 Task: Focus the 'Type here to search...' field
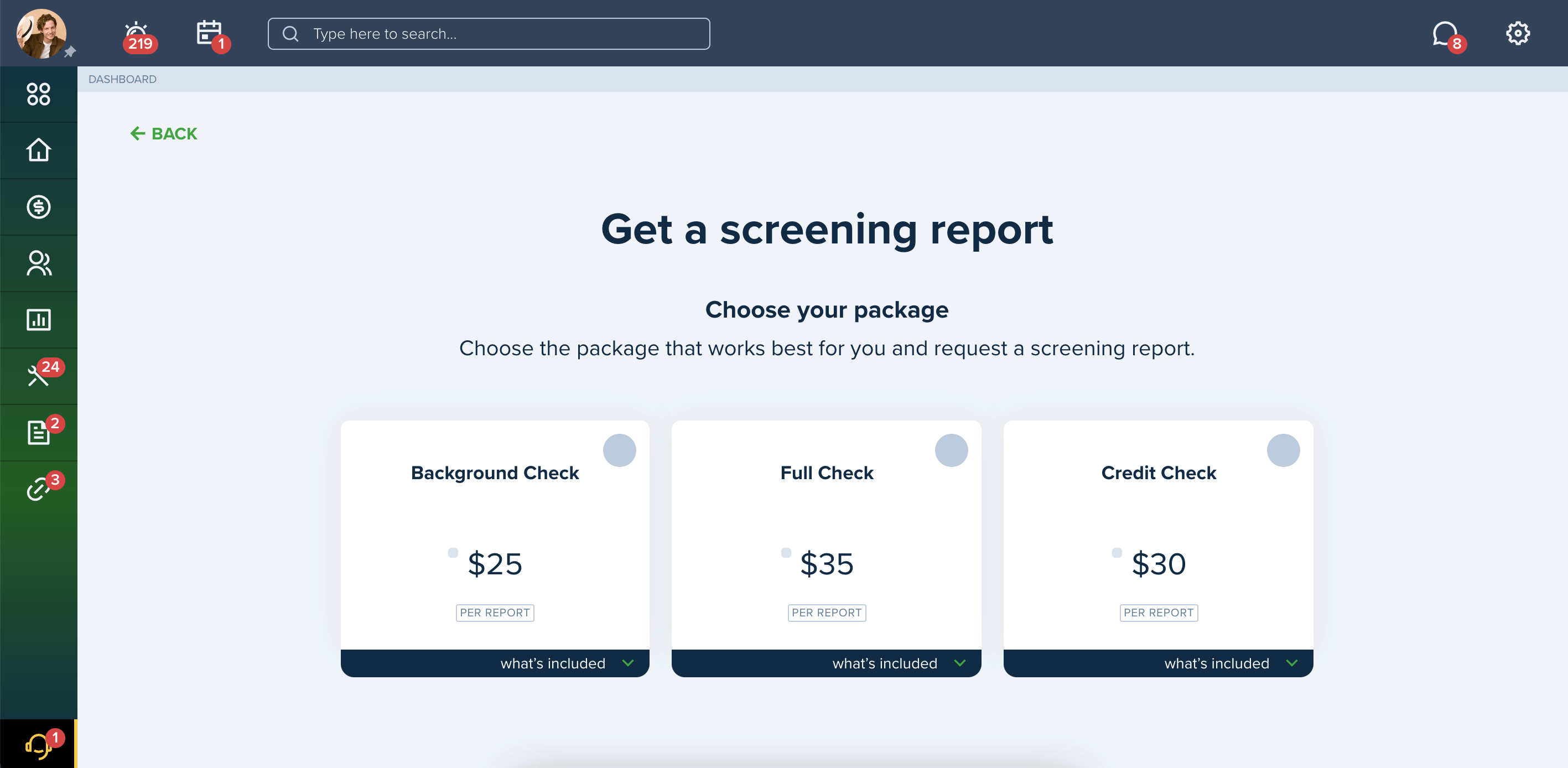click(489, 33)
